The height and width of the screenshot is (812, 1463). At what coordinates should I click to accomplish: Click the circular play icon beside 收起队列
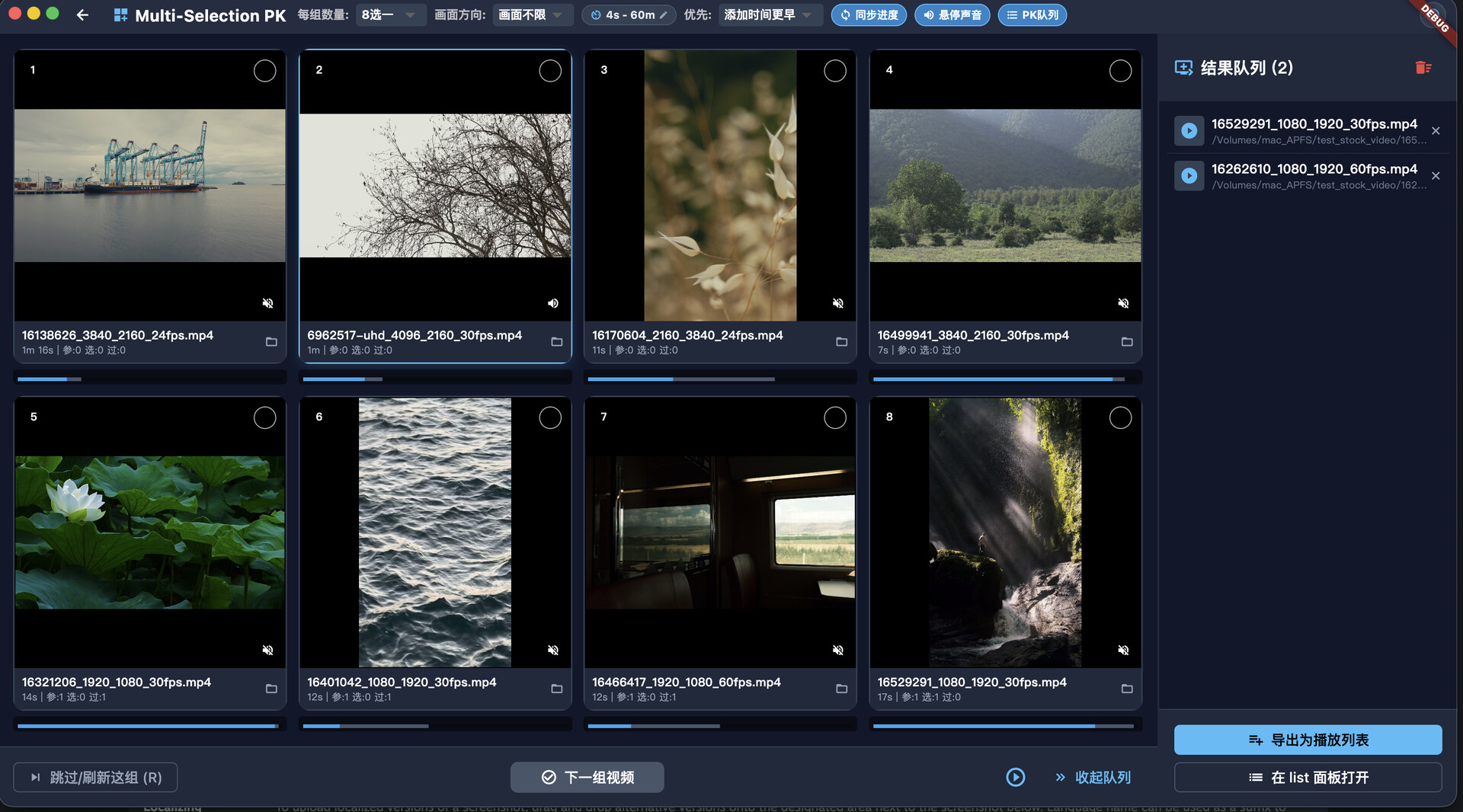[x=1015, y=777]
